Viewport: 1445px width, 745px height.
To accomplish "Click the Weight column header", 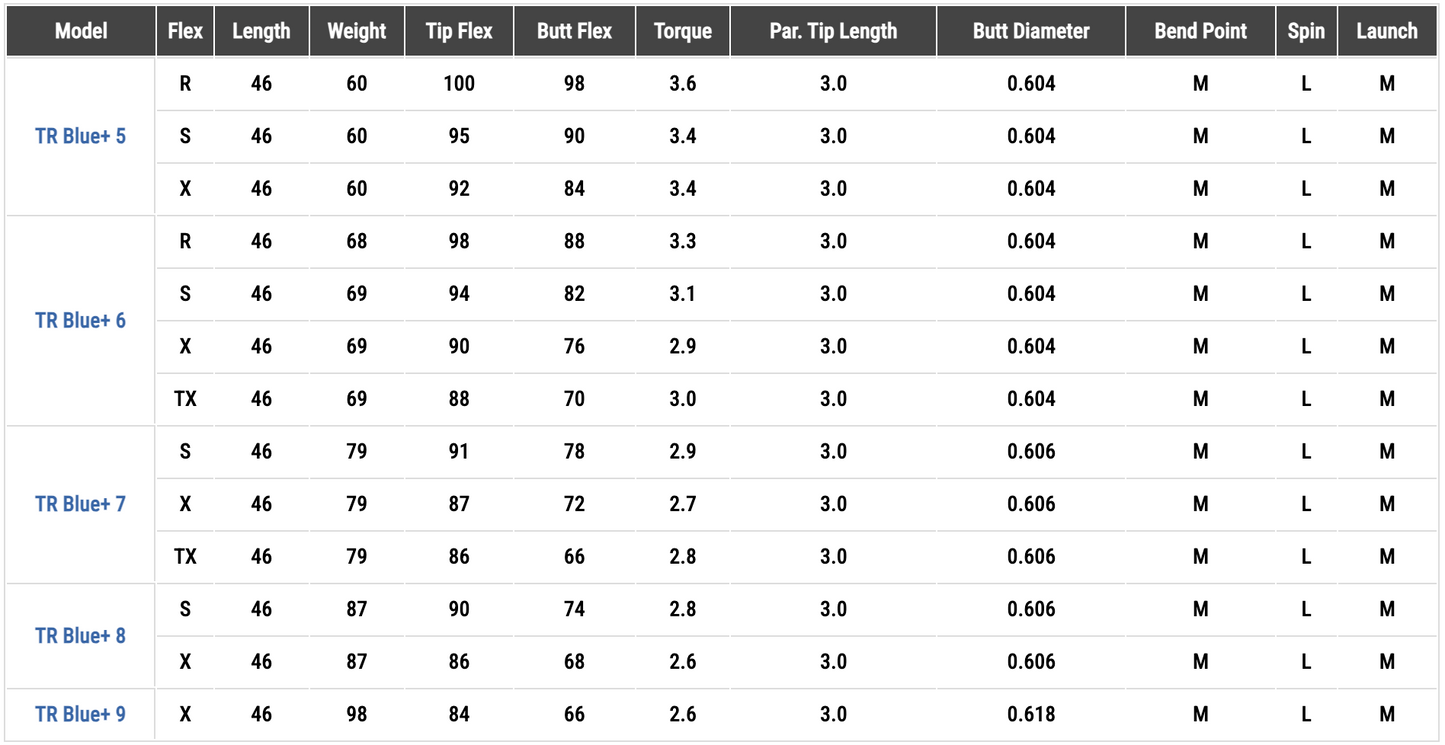I will 357,31.
